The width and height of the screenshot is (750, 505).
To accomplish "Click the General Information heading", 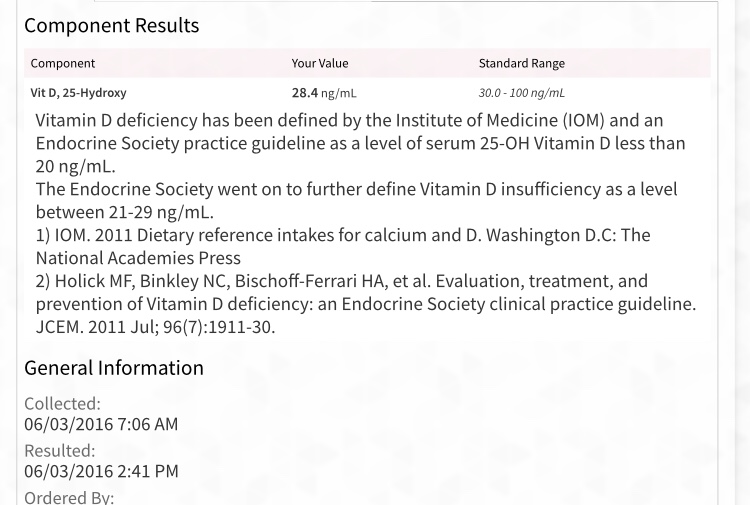I will (x=114, y=368).
